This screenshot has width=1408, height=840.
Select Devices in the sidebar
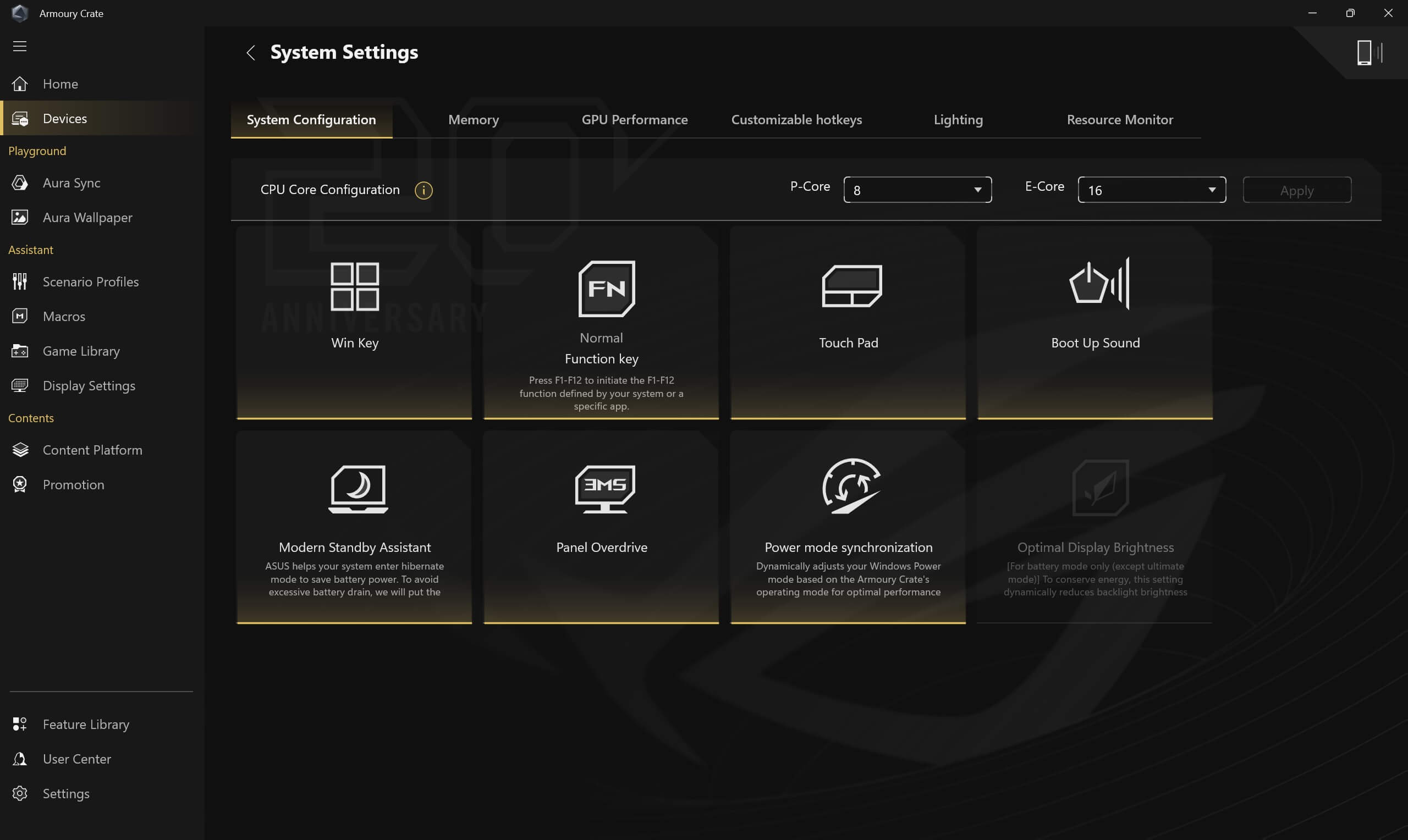click(102, 118)
